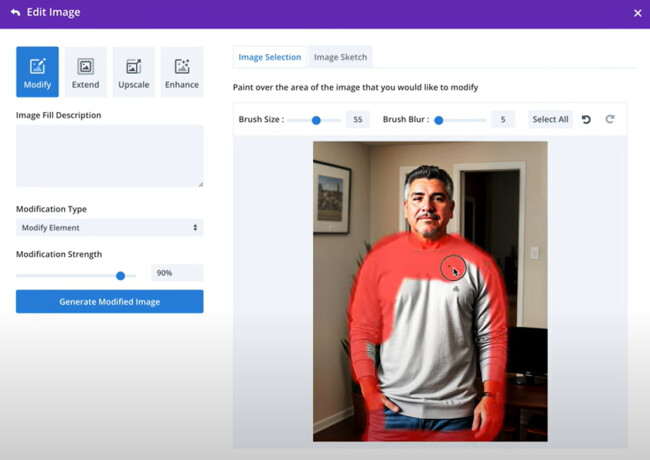Click the Brush Blur value field
The width and height of the screenshot is (650, 460).
pyautogui.click(x=502, y=120)
